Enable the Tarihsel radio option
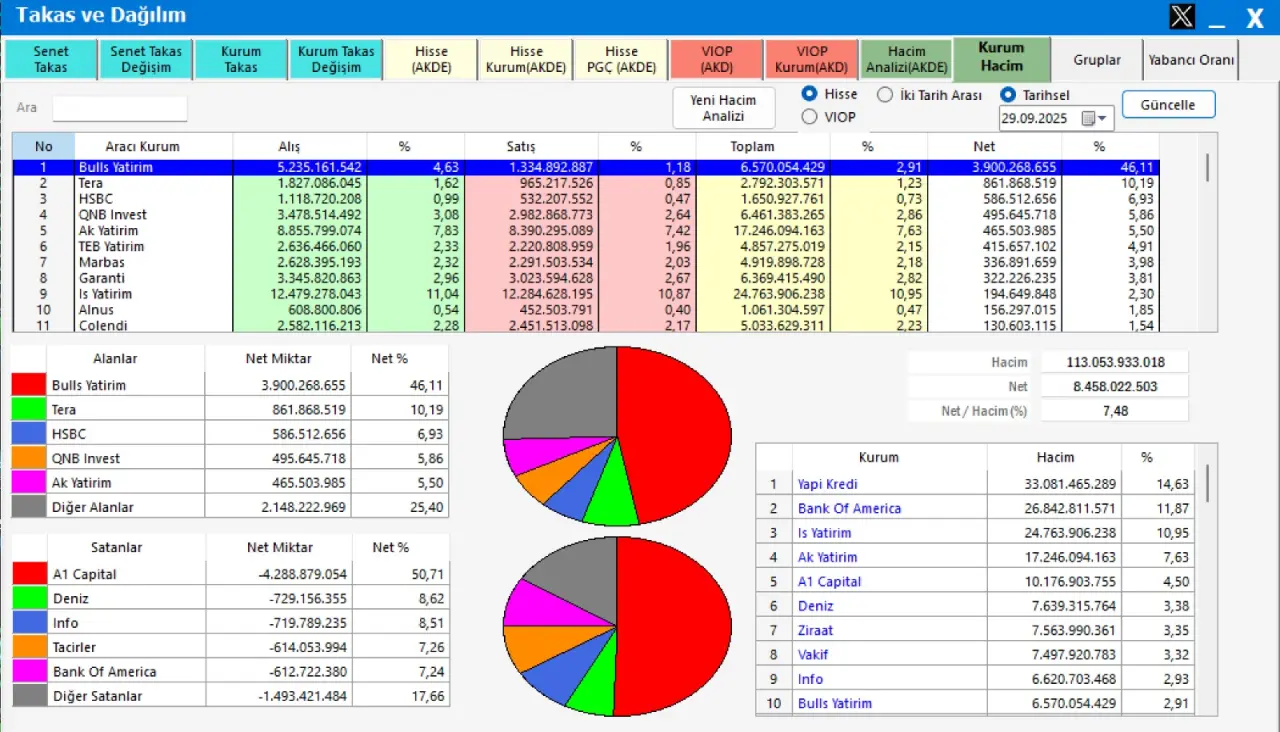Viewport: 1280px width, 732px height. [x=1008, y=95]
